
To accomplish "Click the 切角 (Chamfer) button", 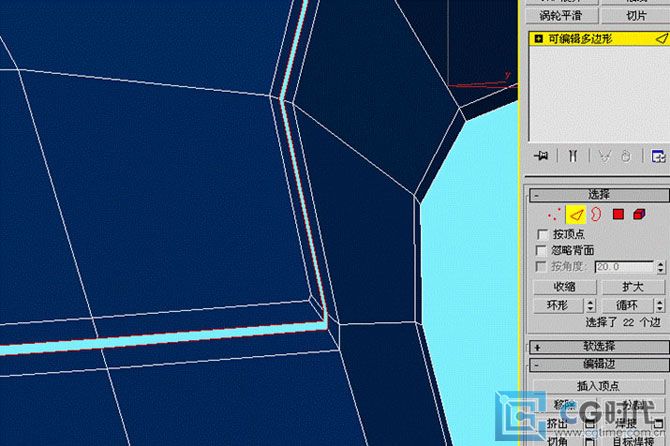I will 558,441.
